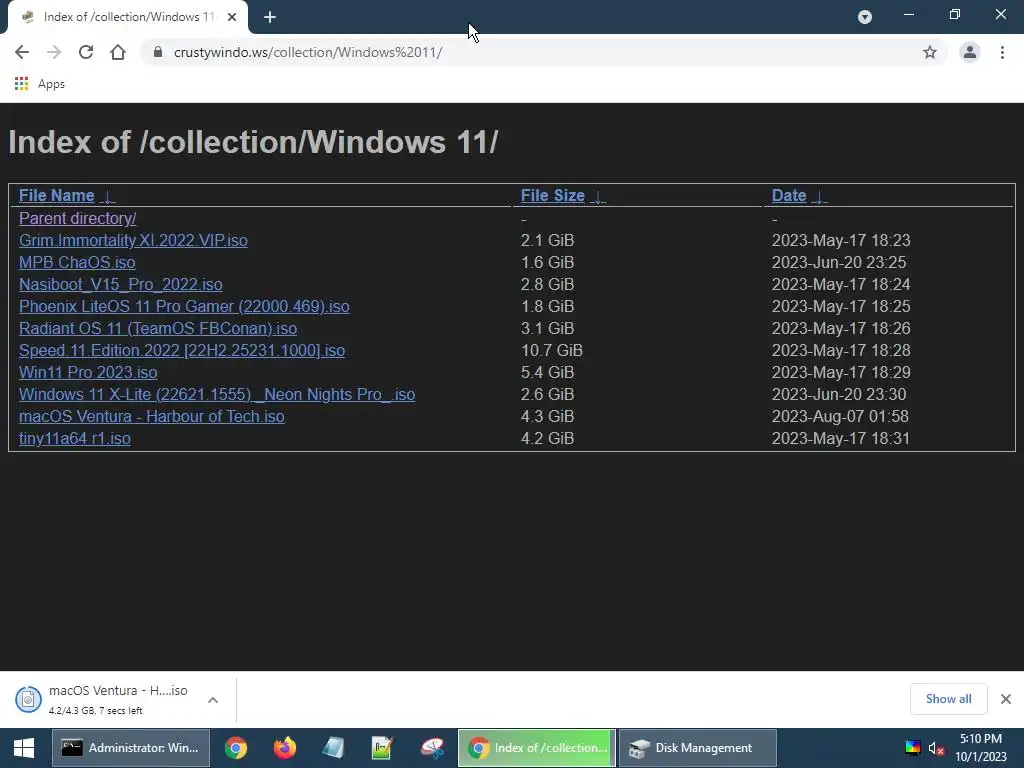Show all downloads
Viewport: 1024px width, 768px height.
point(948,699)
